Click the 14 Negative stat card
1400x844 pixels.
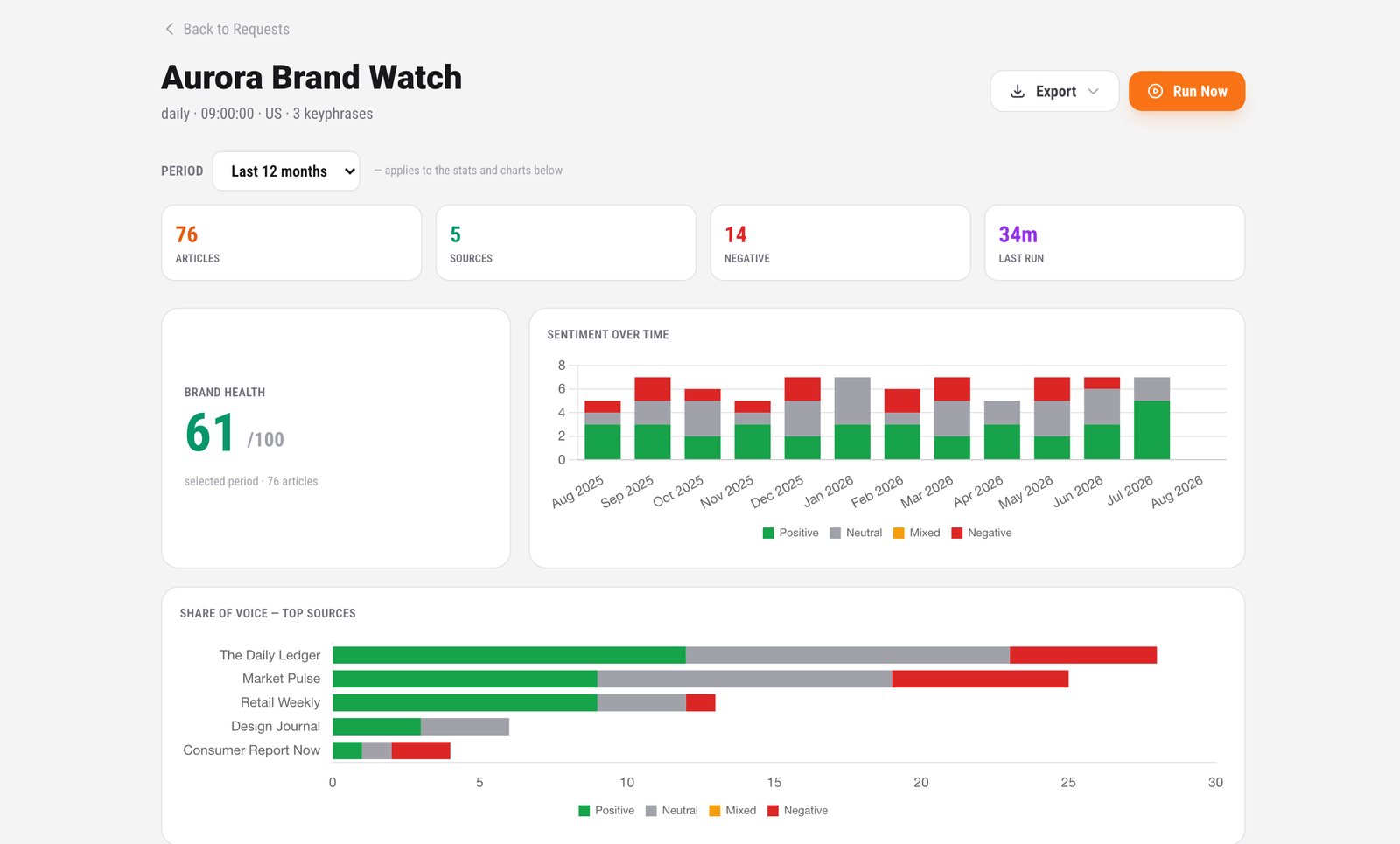840,242
